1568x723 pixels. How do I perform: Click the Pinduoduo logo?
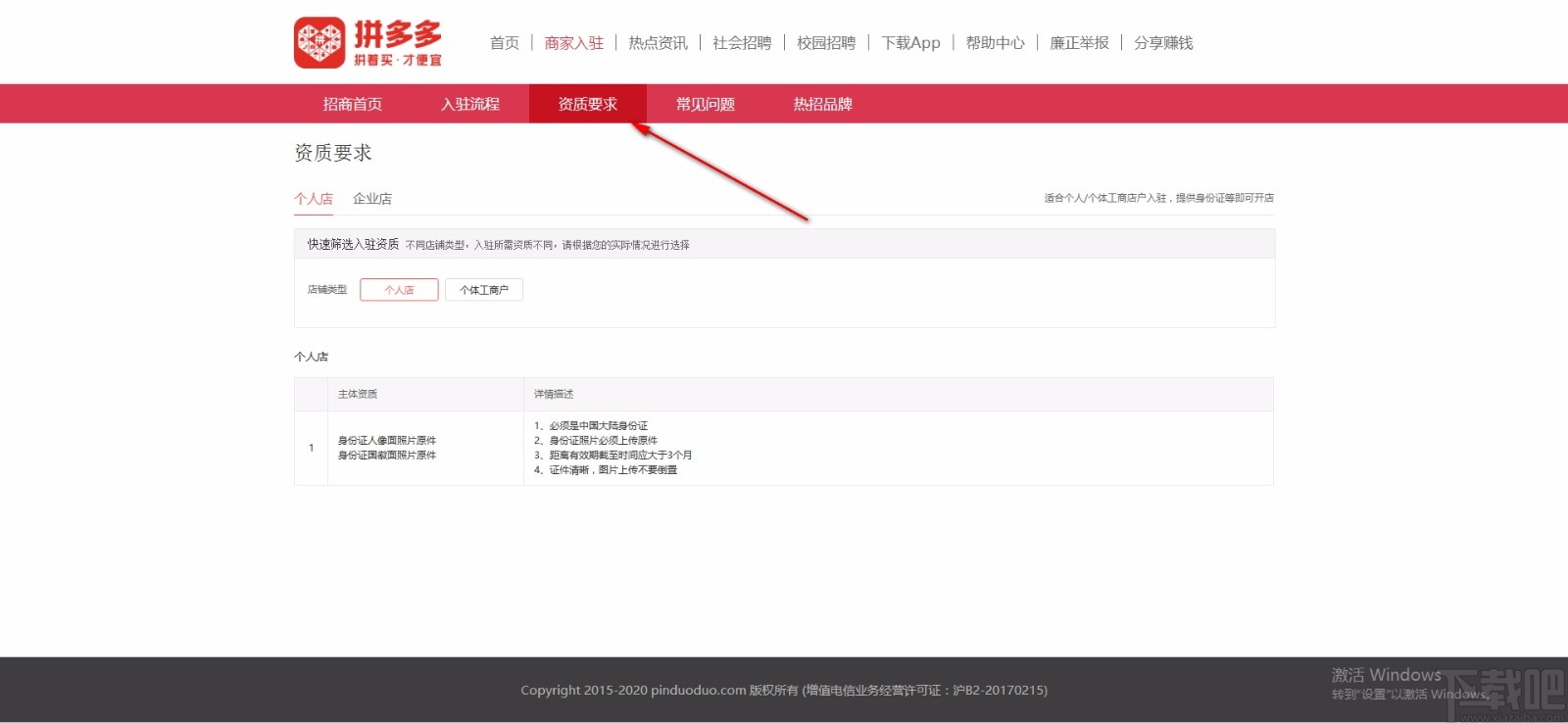tap(367, 43)
